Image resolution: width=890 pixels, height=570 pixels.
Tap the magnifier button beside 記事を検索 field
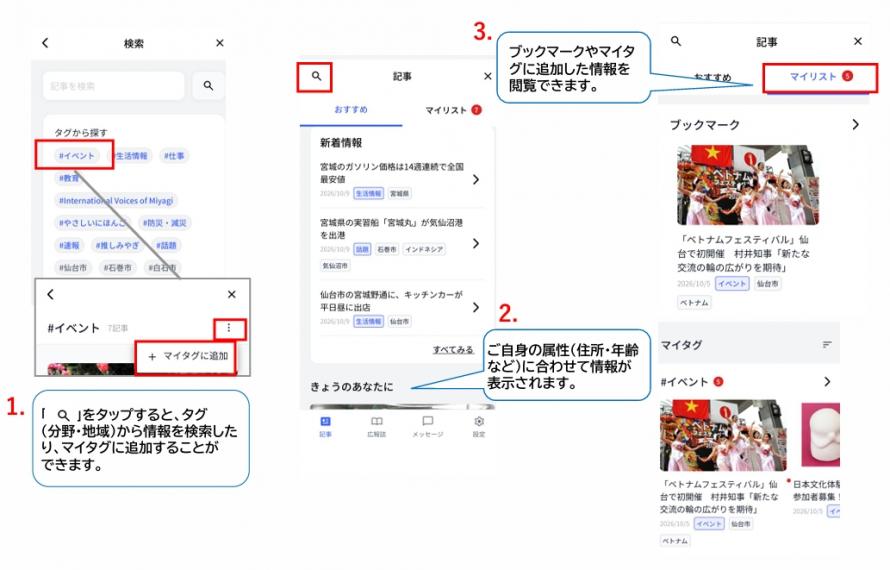pos(208,86)
